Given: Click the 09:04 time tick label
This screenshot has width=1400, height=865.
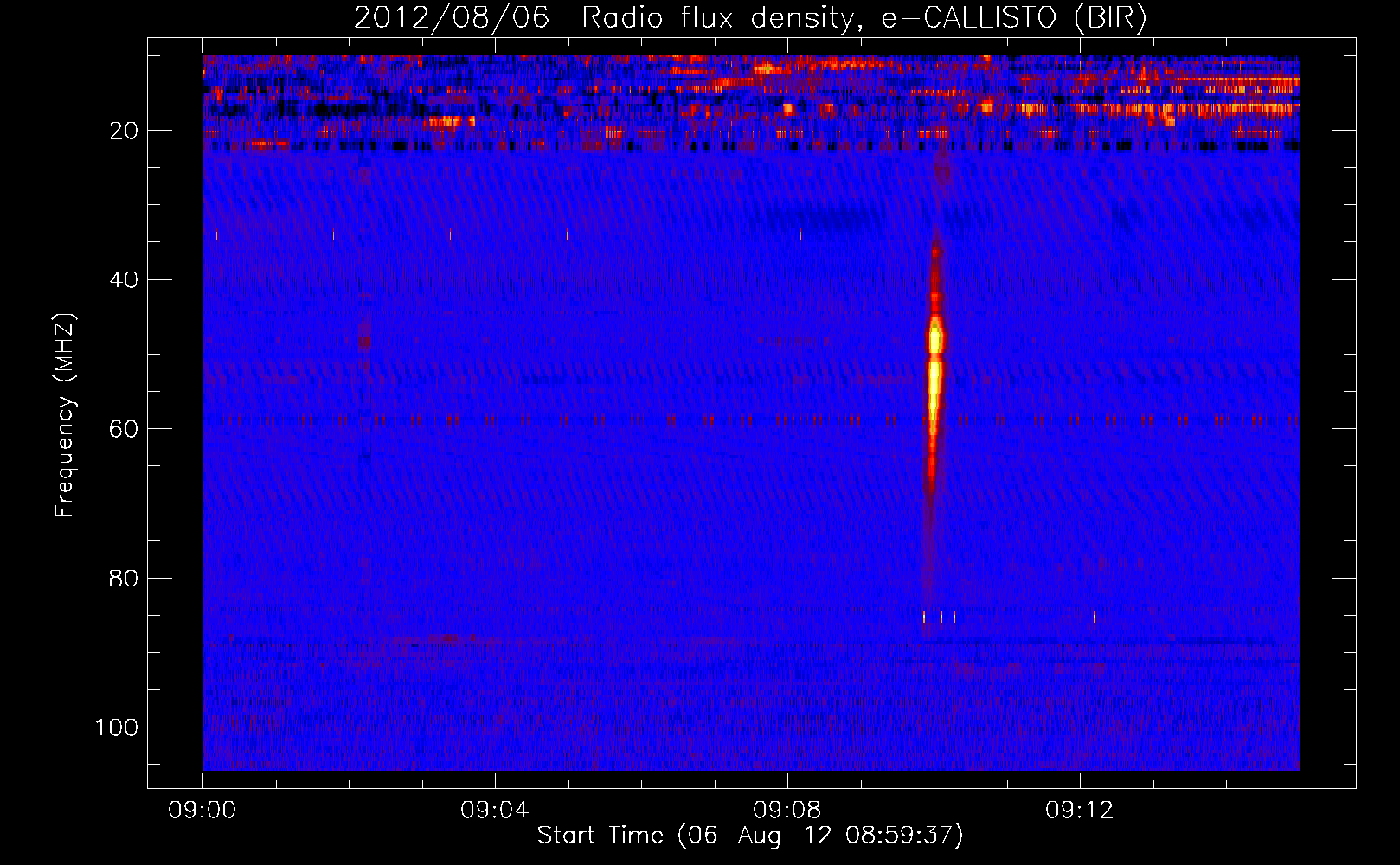Looking at the screenshot, I should 495,811.
